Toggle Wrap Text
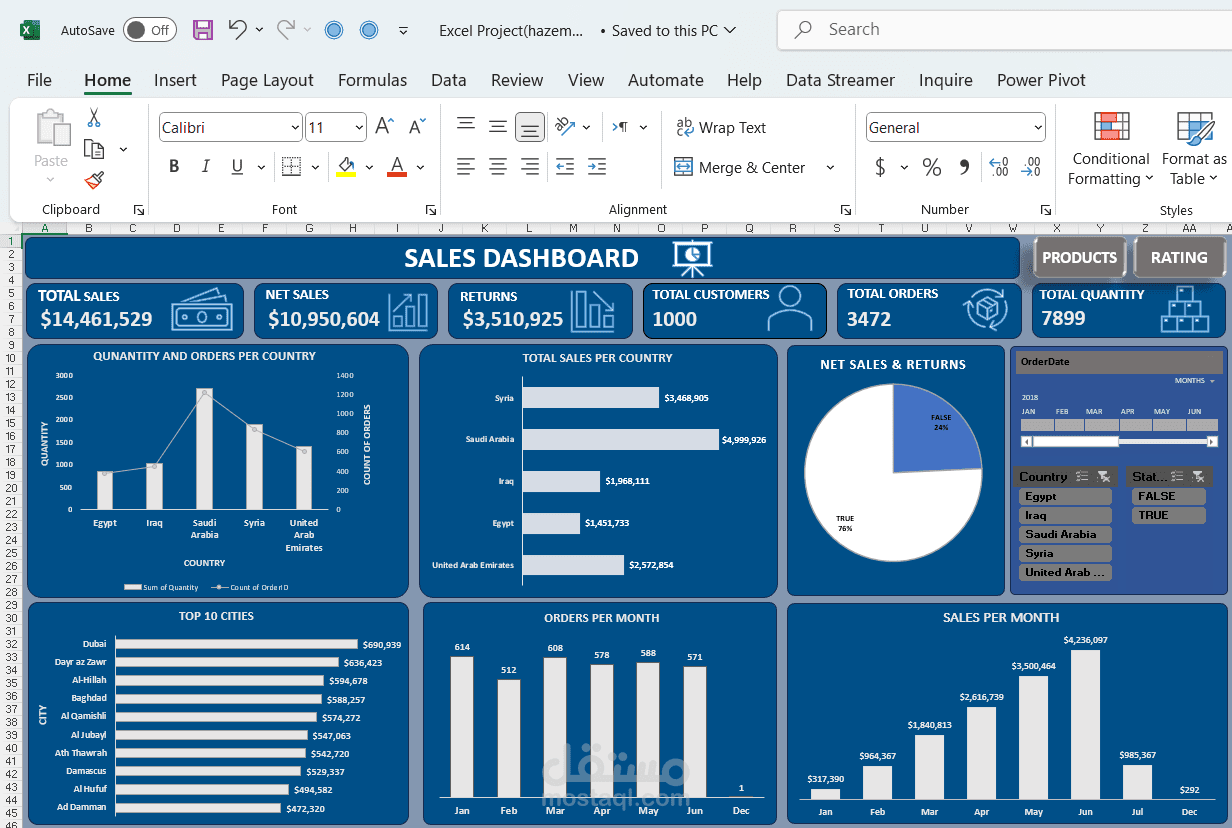This screenshot has height=828, width=1232. [721, 127]
